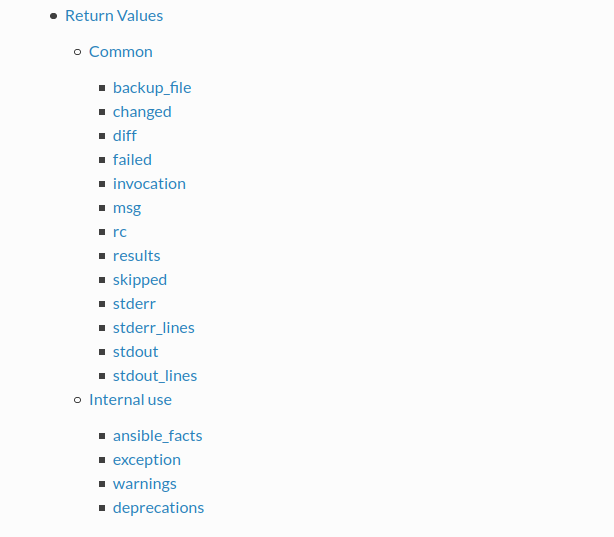The image size is (614, 537).
Task: Select the invocation link
Action: tap(149, 184)
